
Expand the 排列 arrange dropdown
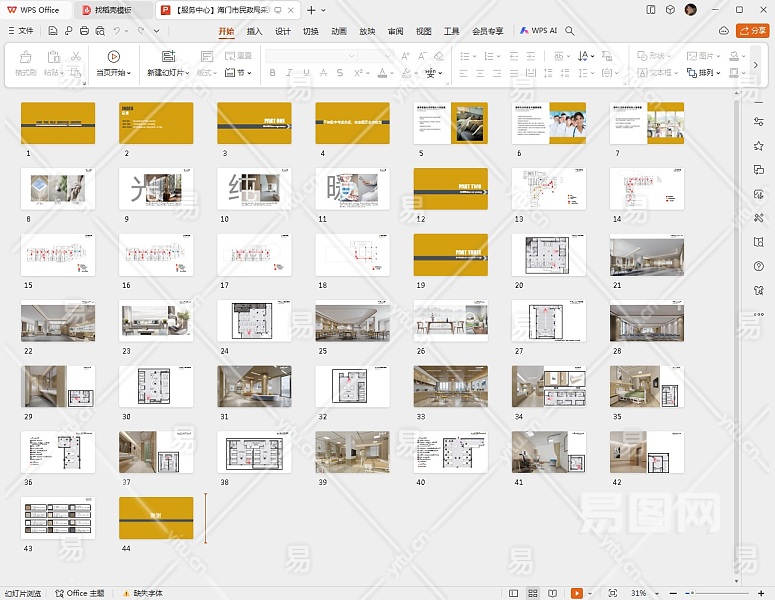[708, 73]
